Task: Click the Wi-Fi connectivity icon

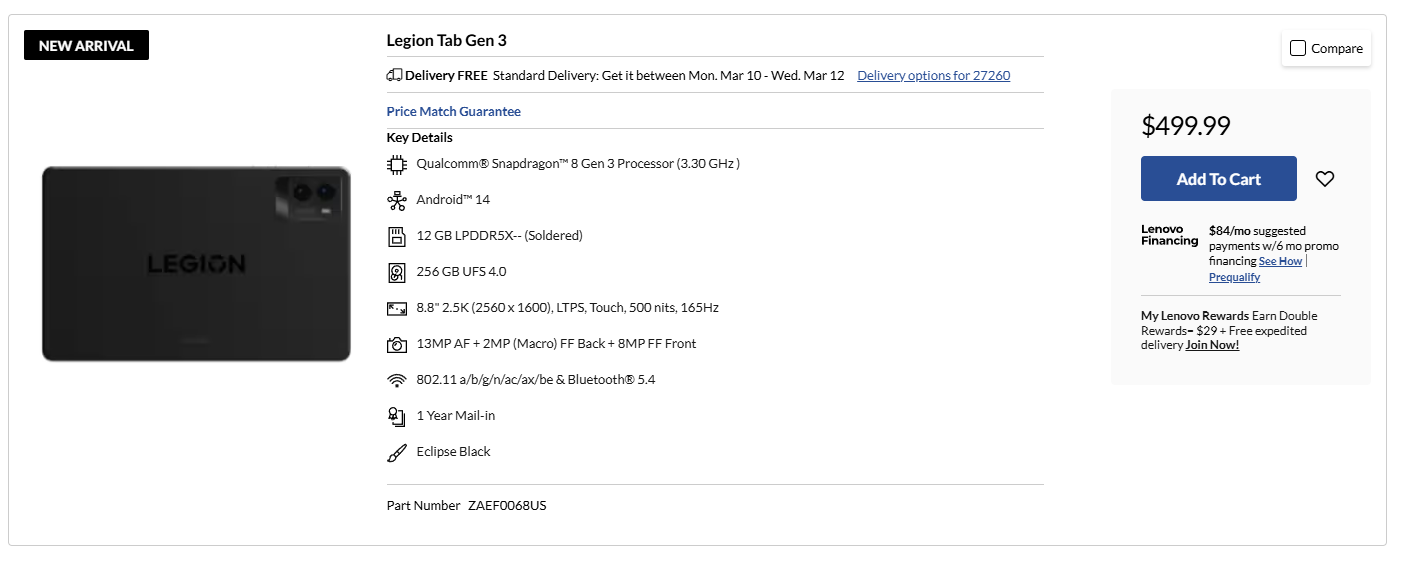Action: pos(396,380)
